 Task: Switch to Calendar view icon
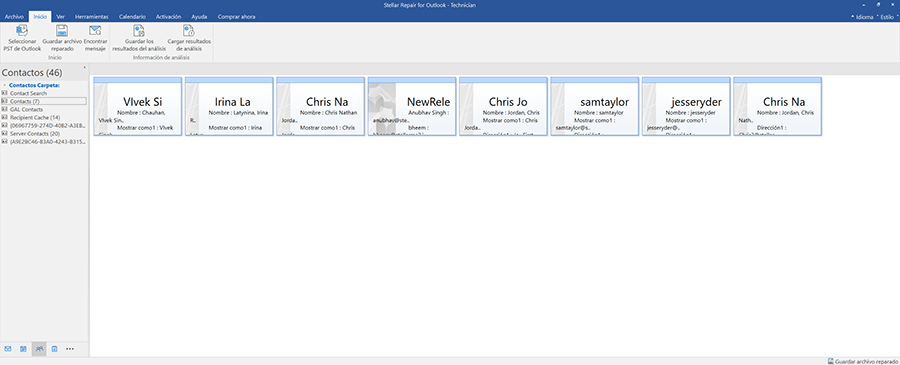point(24,348)
